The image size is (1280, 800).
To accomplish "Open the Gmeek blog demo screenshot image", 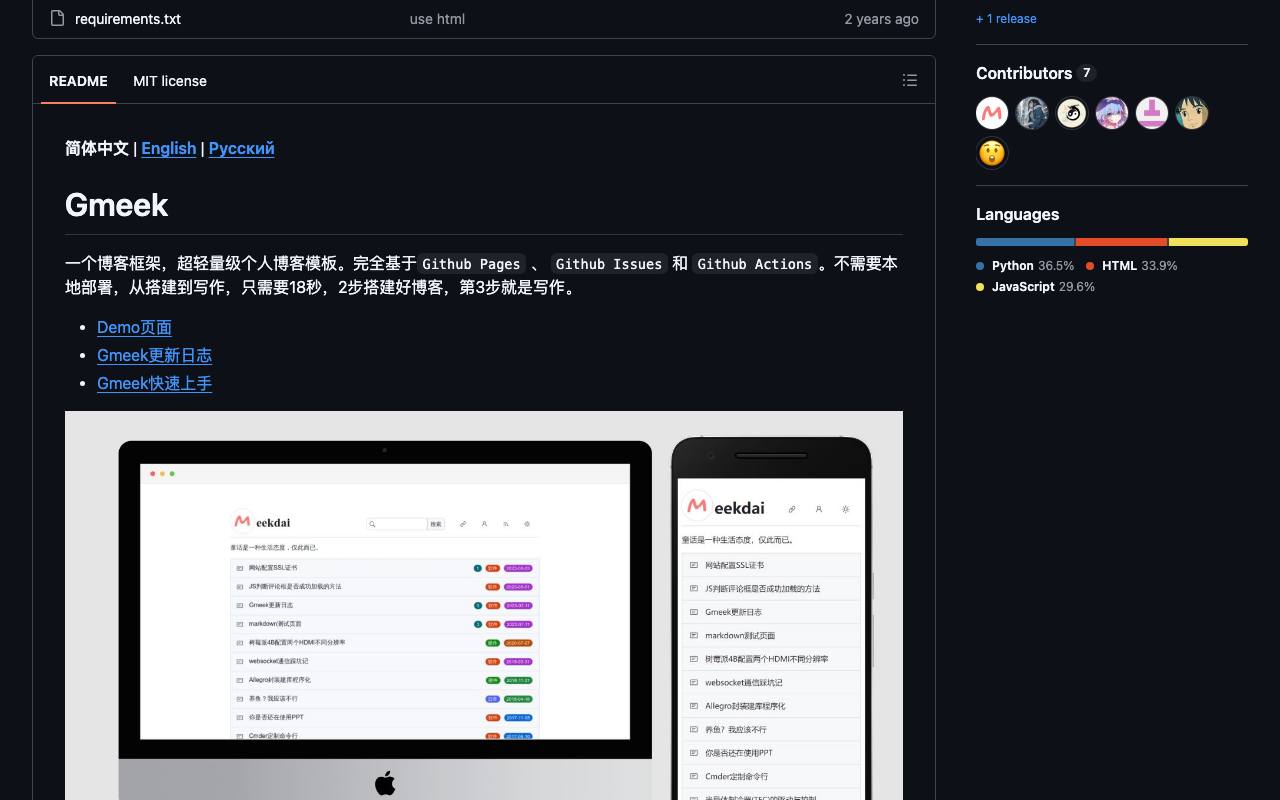I will point(484,605).
